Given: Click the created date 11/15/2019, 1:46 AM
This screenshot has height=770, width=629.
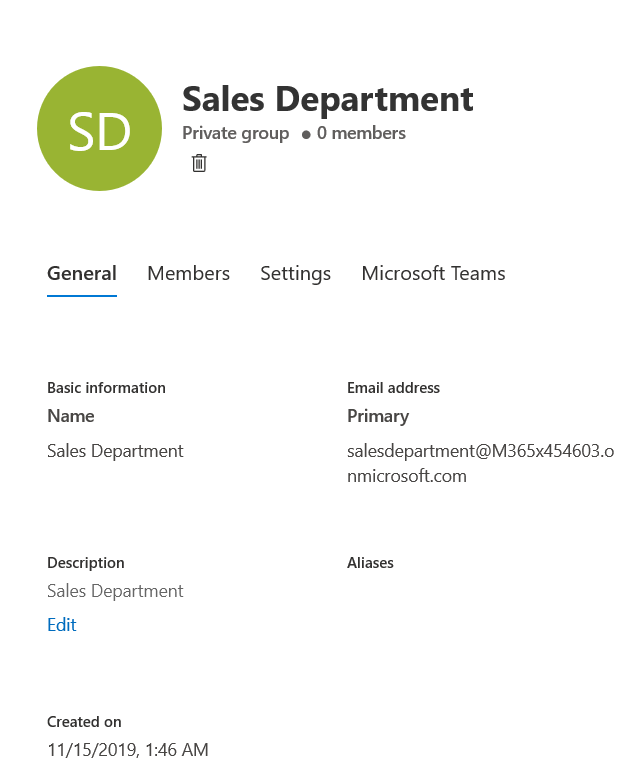Looking at the screenshot, I should pos(128,750).
